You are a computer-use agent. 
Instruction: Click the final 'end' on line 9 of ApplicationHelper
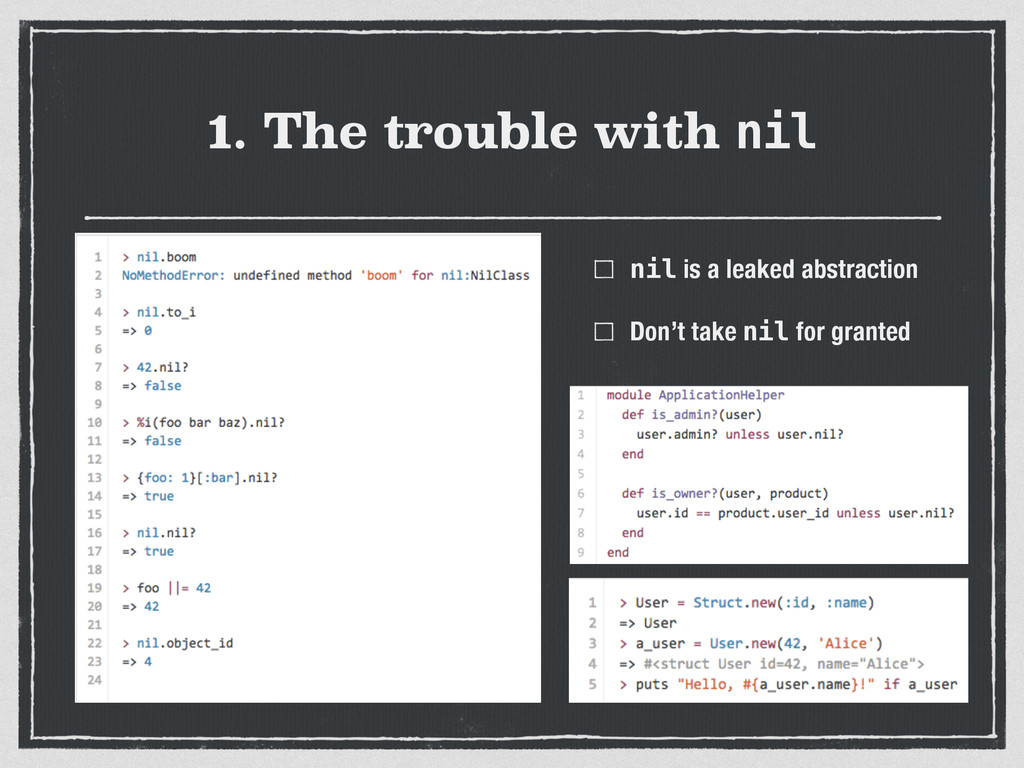click(618, 552)
